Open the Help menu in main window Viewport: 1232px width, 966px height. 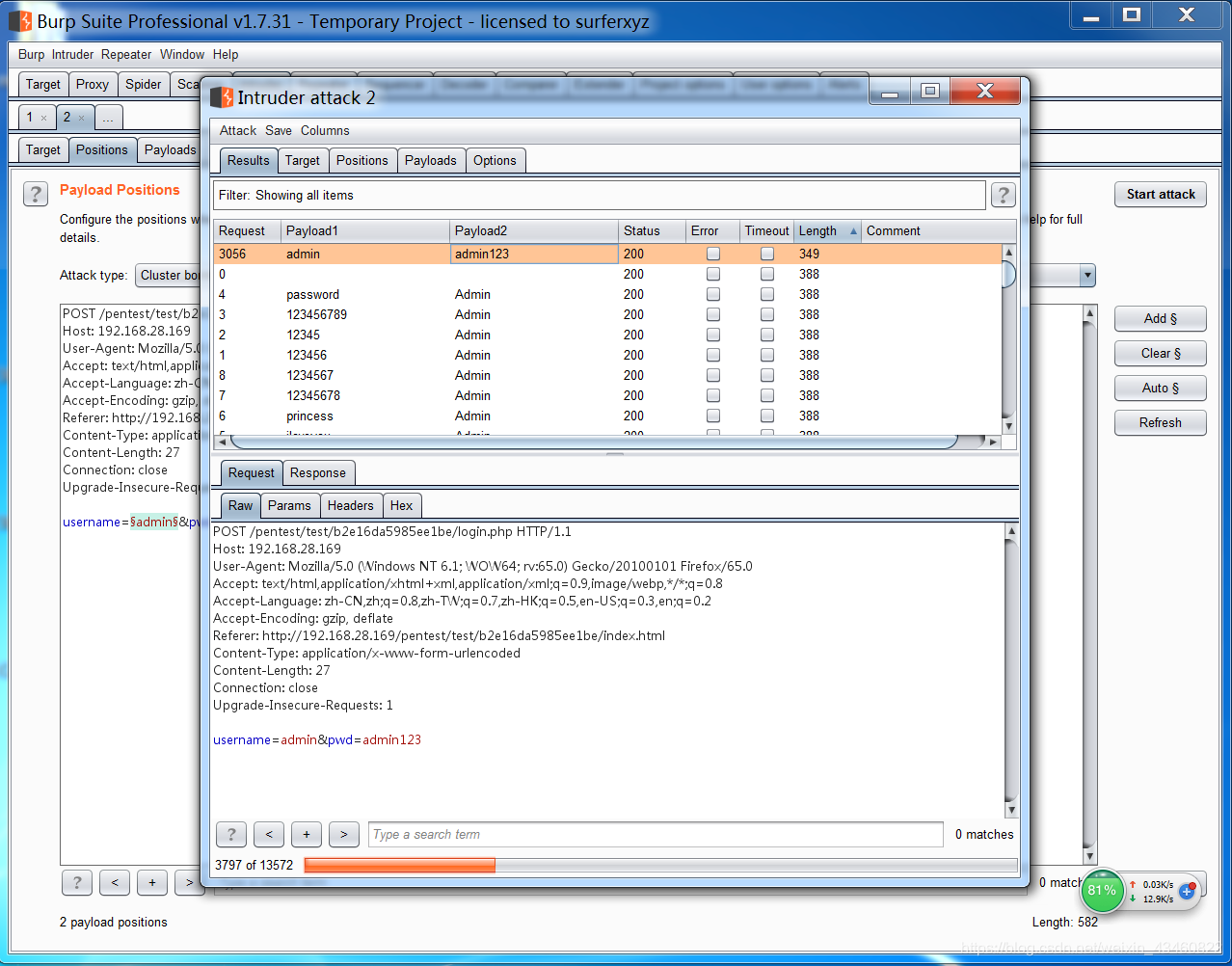tap(226, 54)
